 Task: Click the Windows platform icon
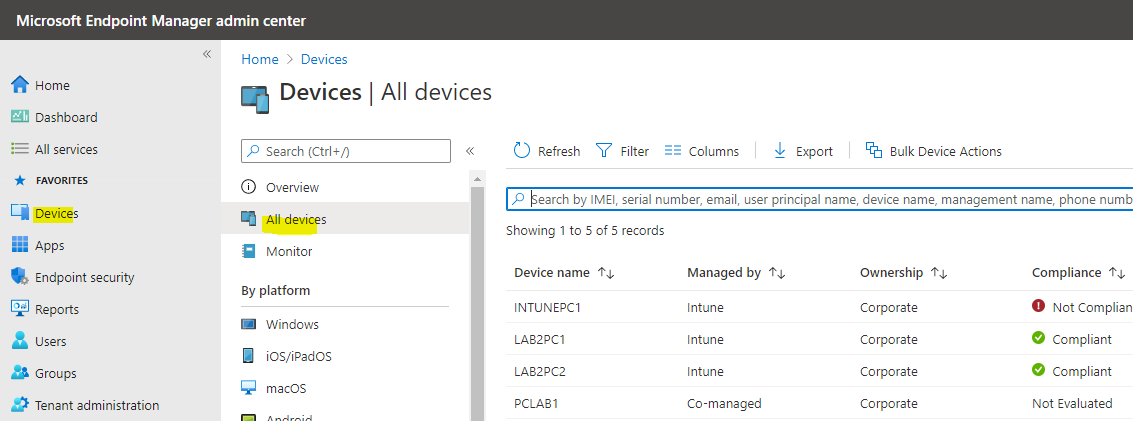coord(249,324)
